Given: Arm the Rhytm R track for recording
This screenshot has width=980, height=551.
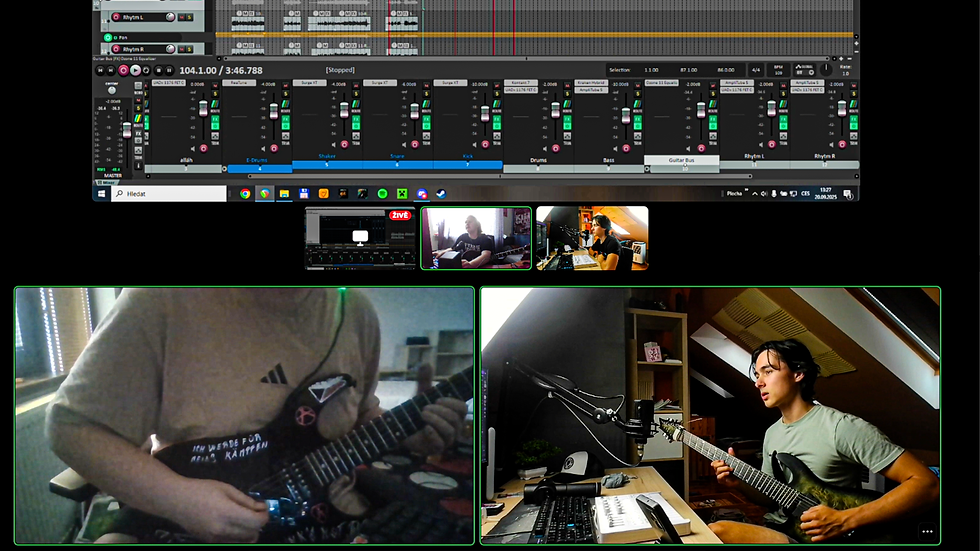Looking at the screenshot, I should (116, 49).
